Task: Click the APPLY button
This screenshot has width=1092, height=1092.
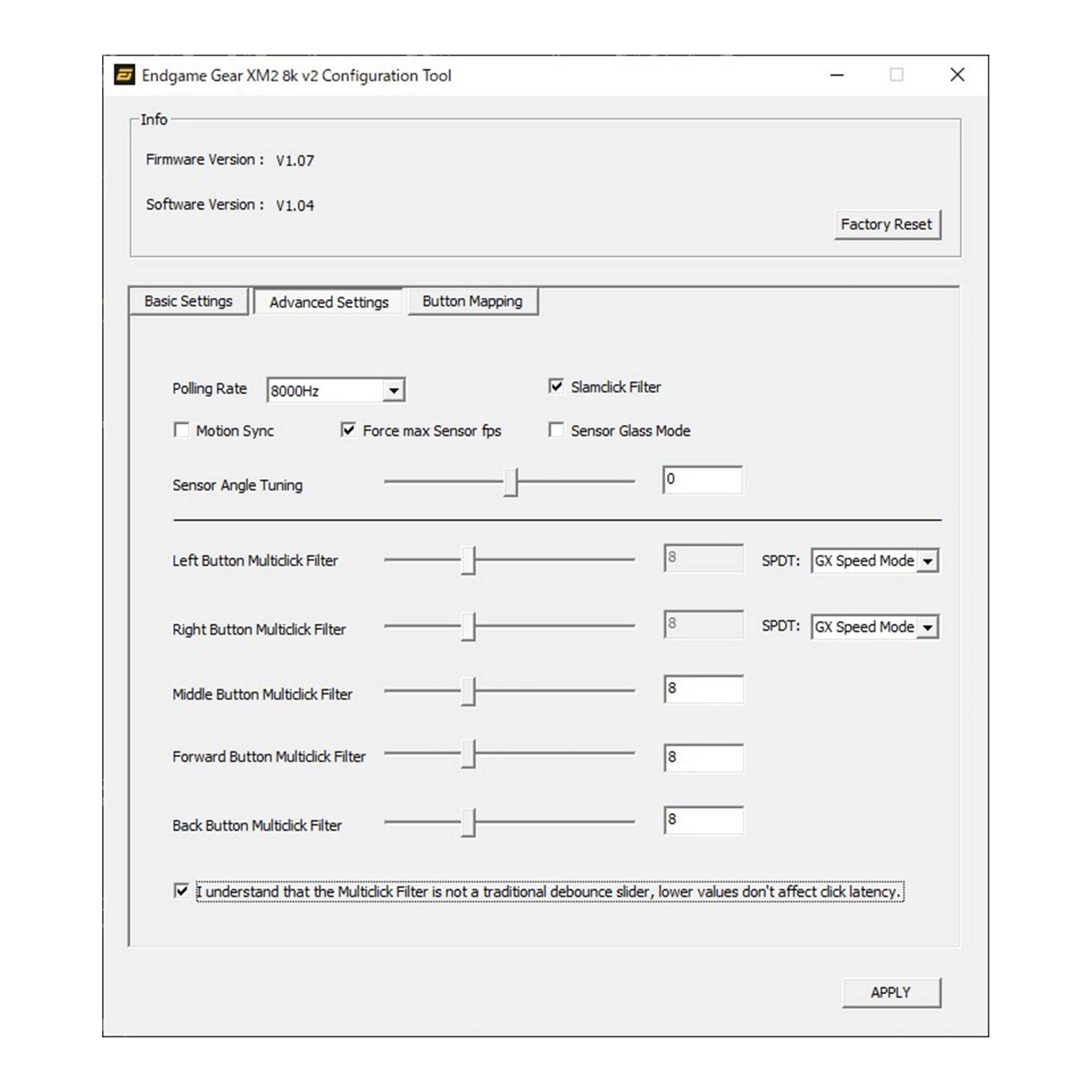Action: (891, 993)
